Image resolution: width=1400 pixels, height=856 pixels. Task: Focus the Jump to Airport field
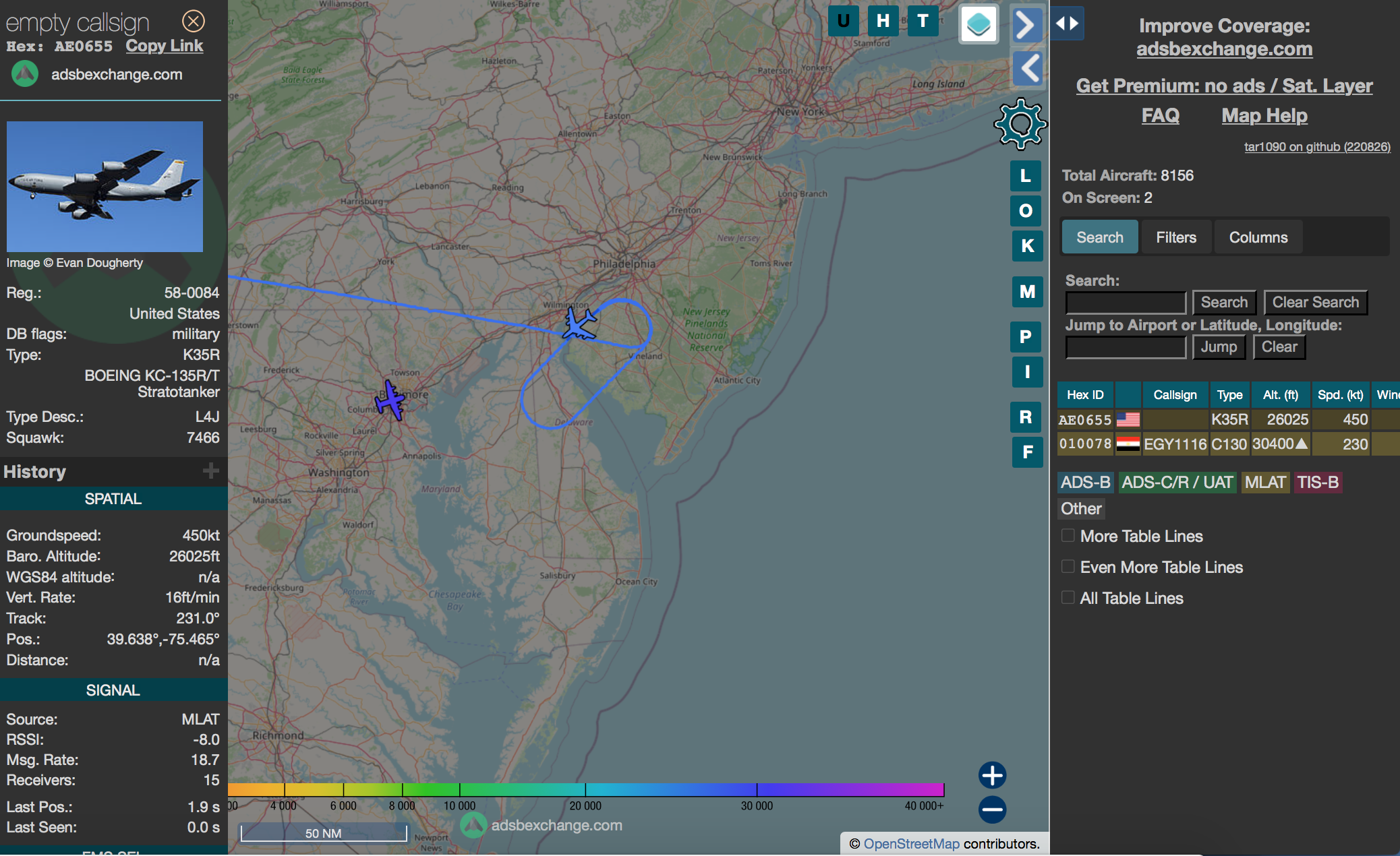pyautogui.click(x=1126, y=347)
